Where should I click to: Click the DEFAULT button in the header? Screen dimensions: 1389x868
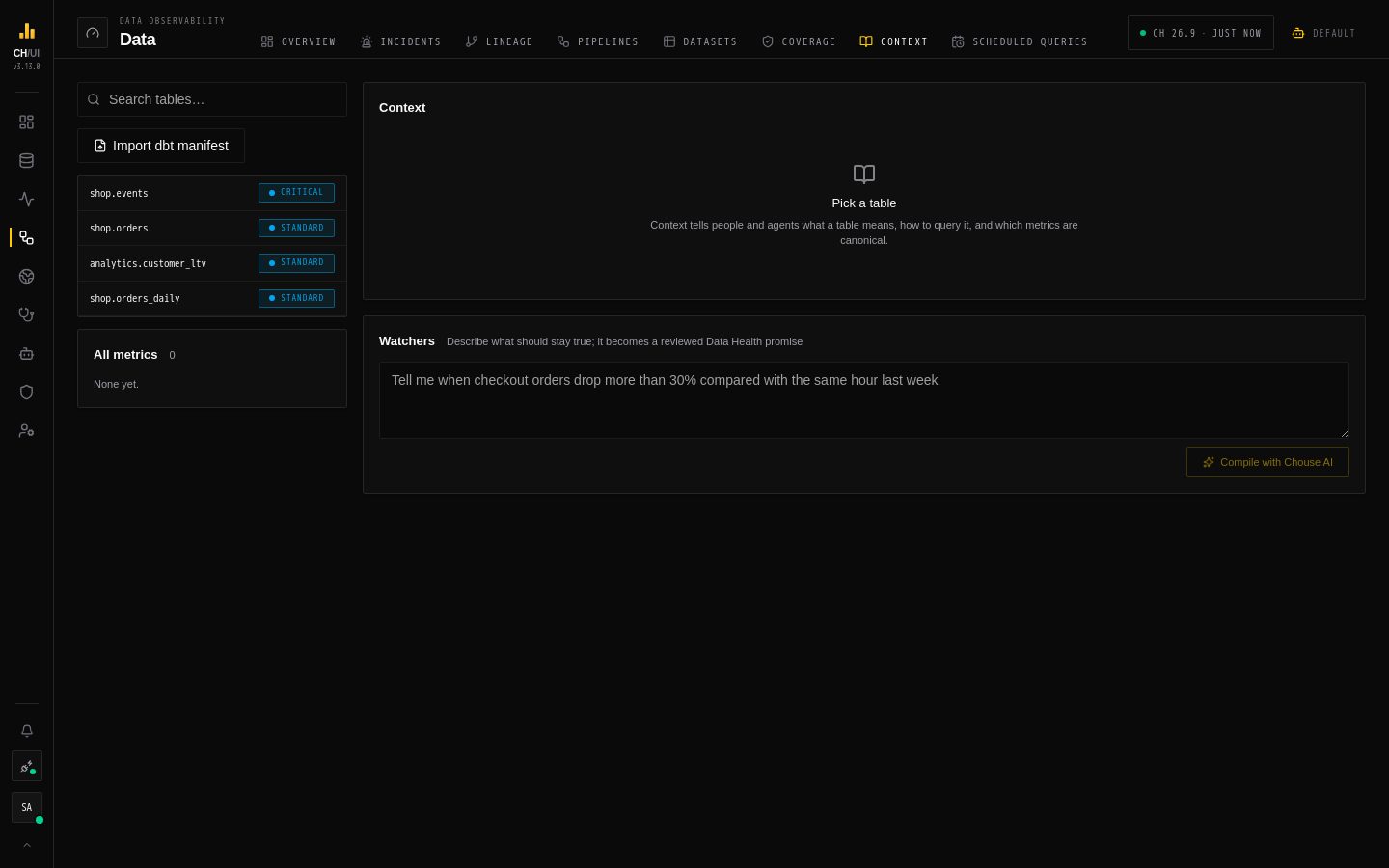click(1323, 33)
